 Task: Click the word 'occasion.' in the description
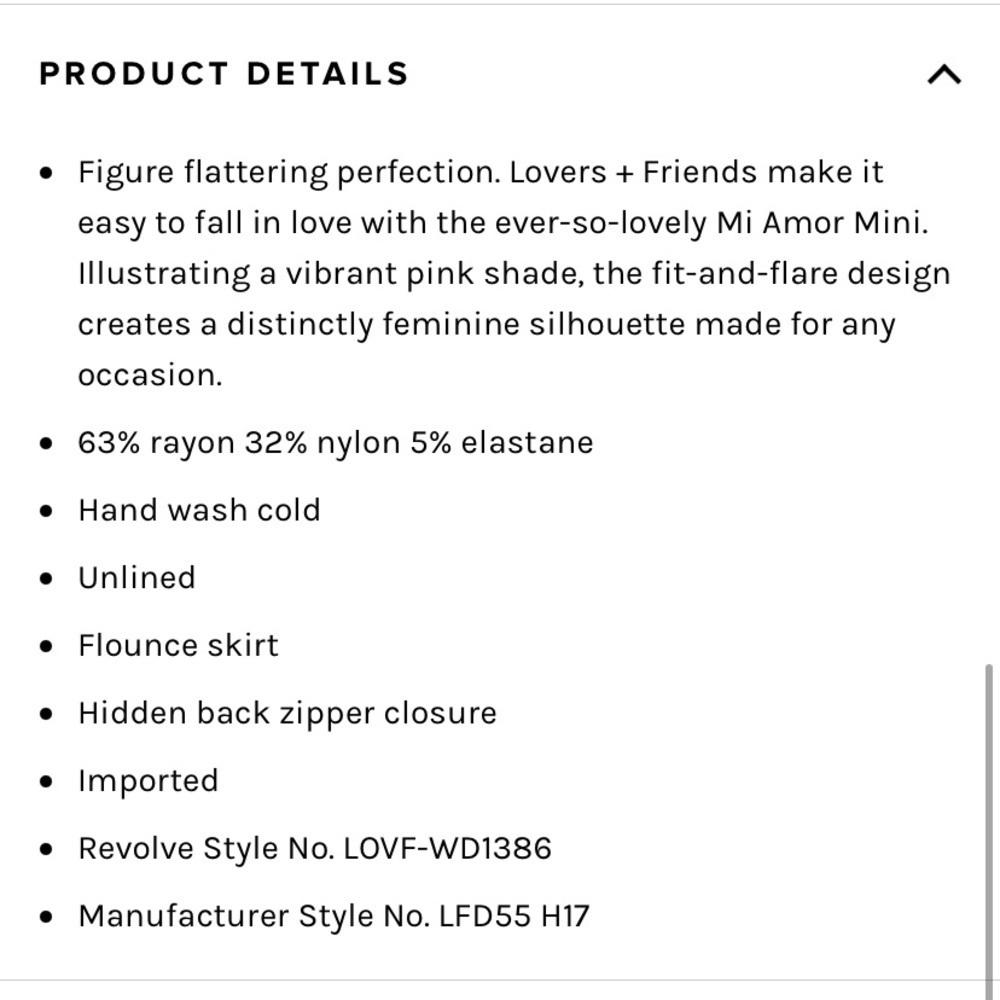tap(150, 375)
